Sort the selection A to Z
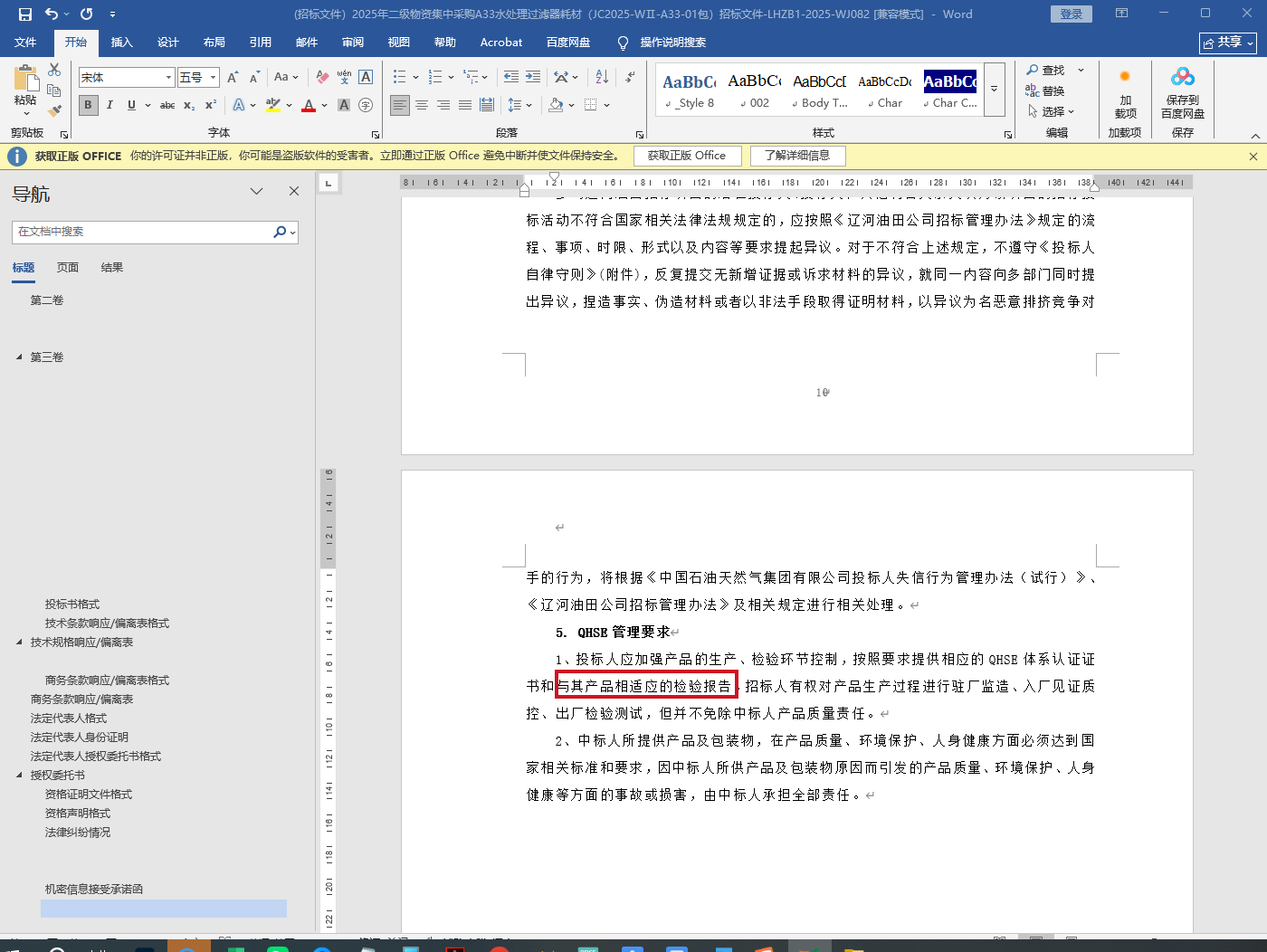Screen dimensions: 1267x952 (x=602, y=77)
